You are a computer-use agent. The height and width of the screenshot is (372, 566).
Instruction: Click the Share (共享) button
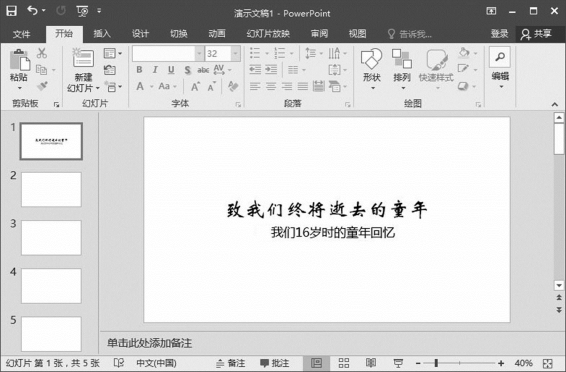click(x=536, y=34)
